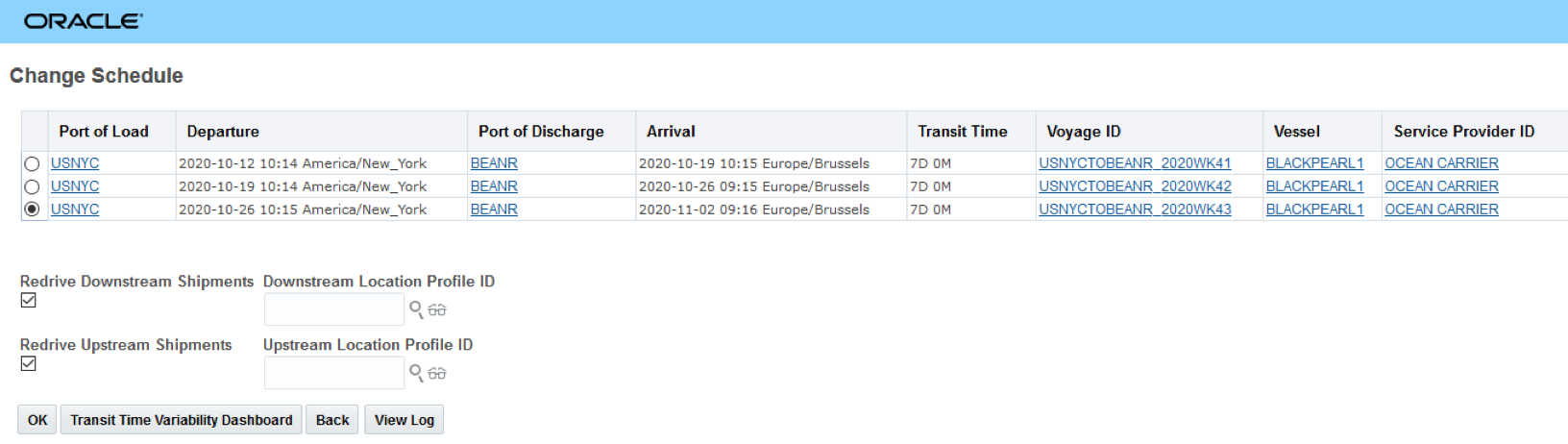Open voyage link USNYCTOBEANR_2020WK43
The width and height of the screenshot is (1568, 444).
click(x=1134, y=210)
